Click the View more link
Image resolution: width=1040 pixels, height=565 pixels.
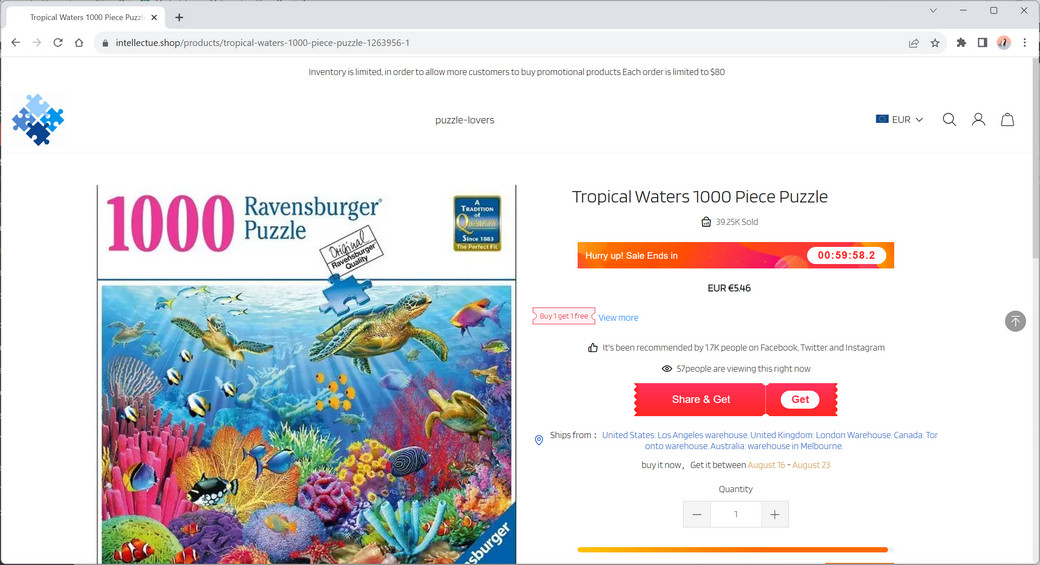tap(618, 318)
